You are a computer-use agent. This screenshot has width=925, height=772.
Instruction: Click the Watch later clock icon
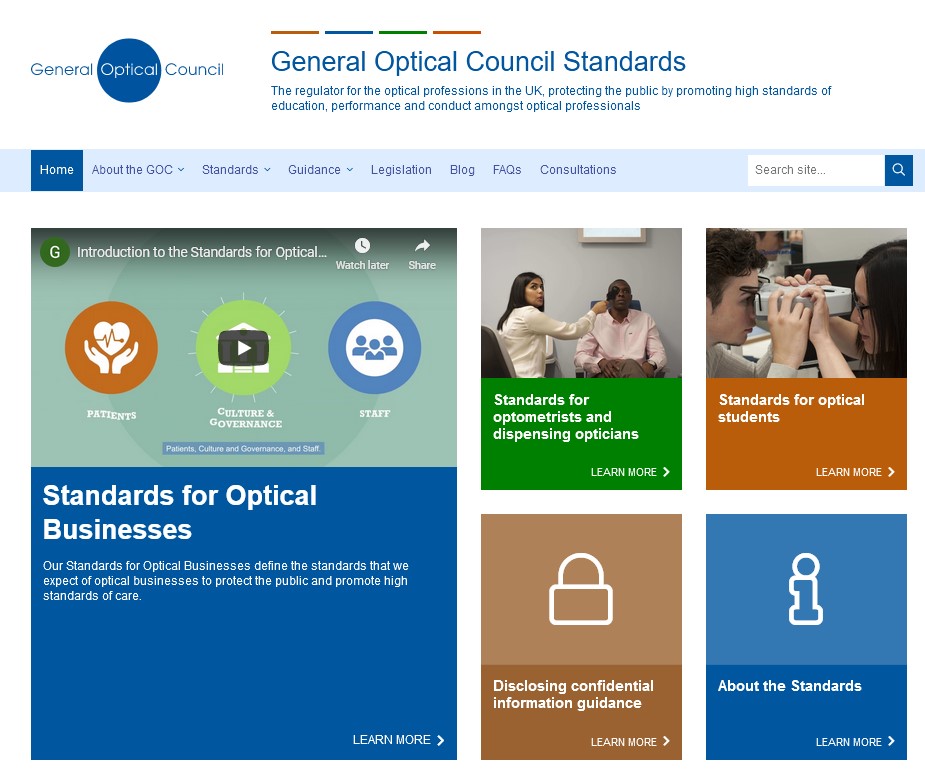pos(362,246)
